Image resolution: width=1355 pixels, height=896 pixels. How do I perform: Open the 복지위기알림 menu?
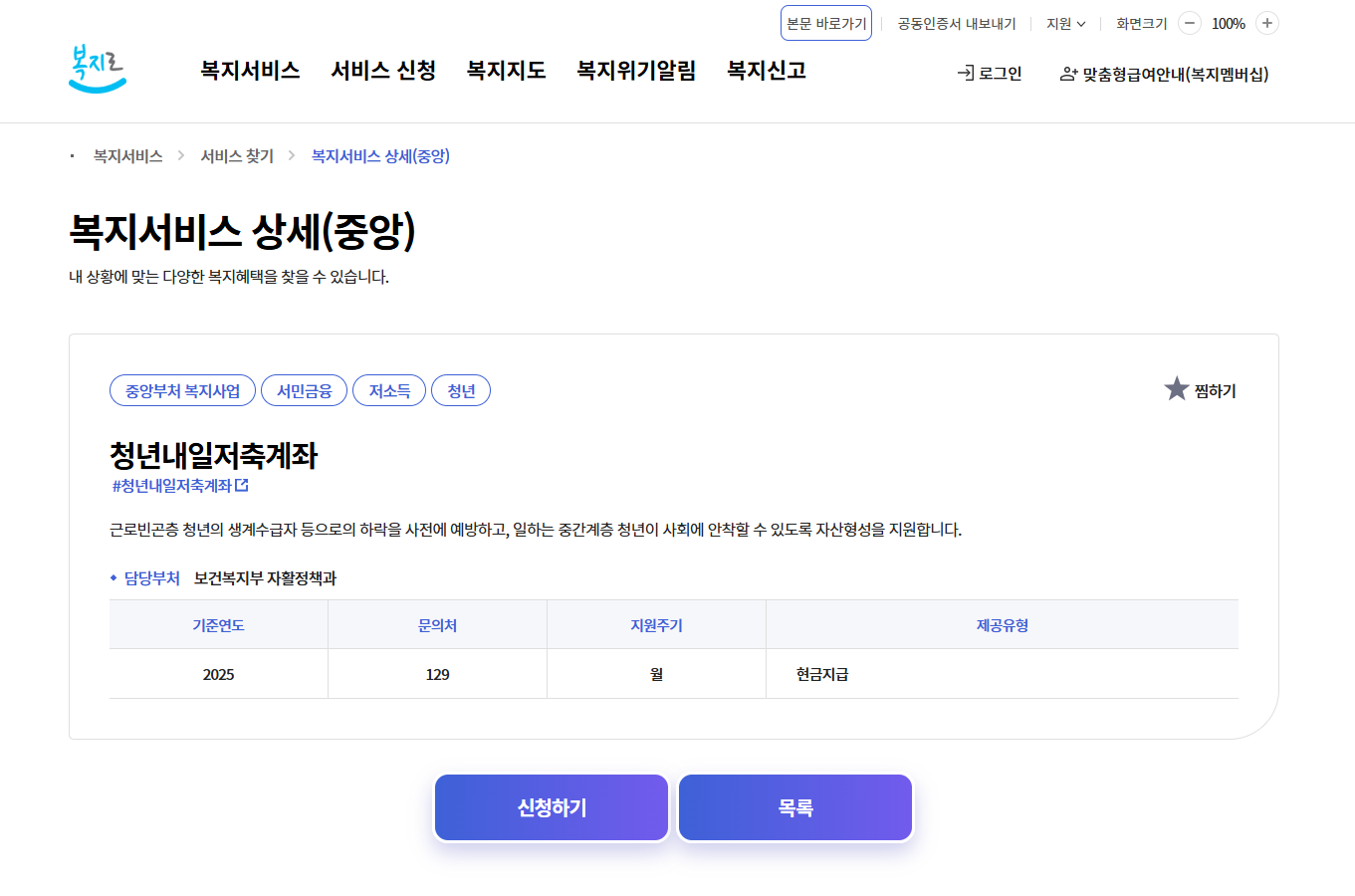636,71
